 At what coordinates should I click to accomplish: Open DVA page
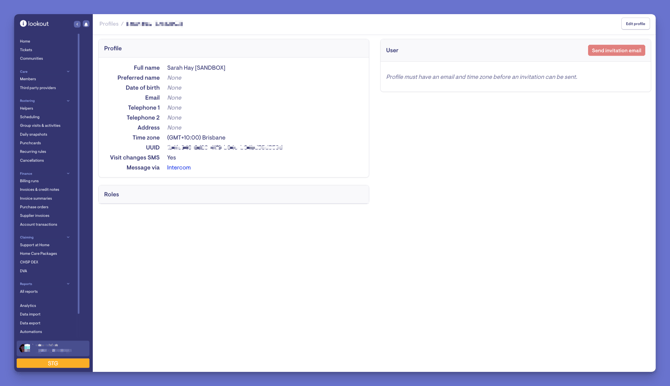click(x=24, y=271)
